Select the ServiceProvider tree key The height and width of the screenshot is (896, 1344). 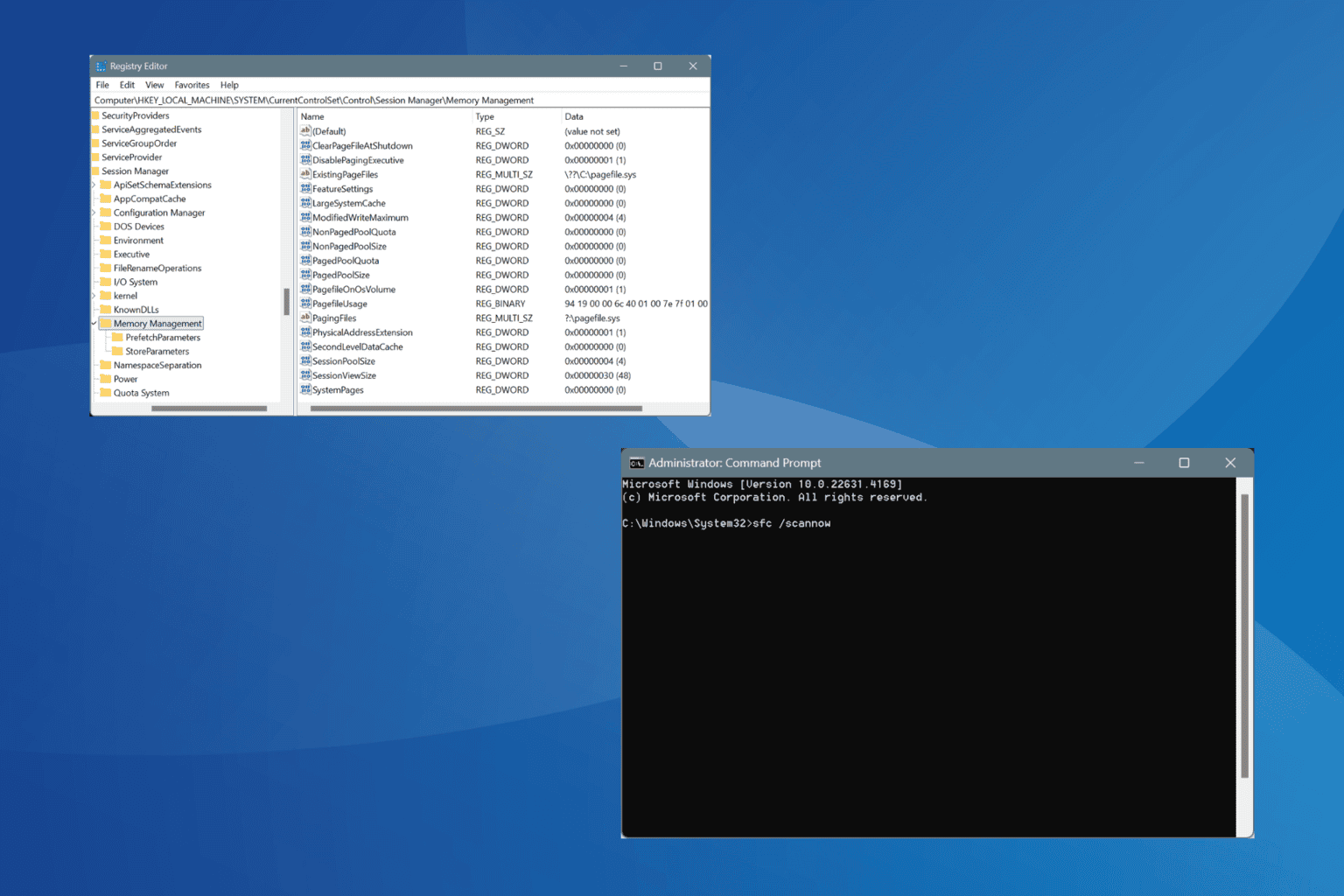[131, 157]
